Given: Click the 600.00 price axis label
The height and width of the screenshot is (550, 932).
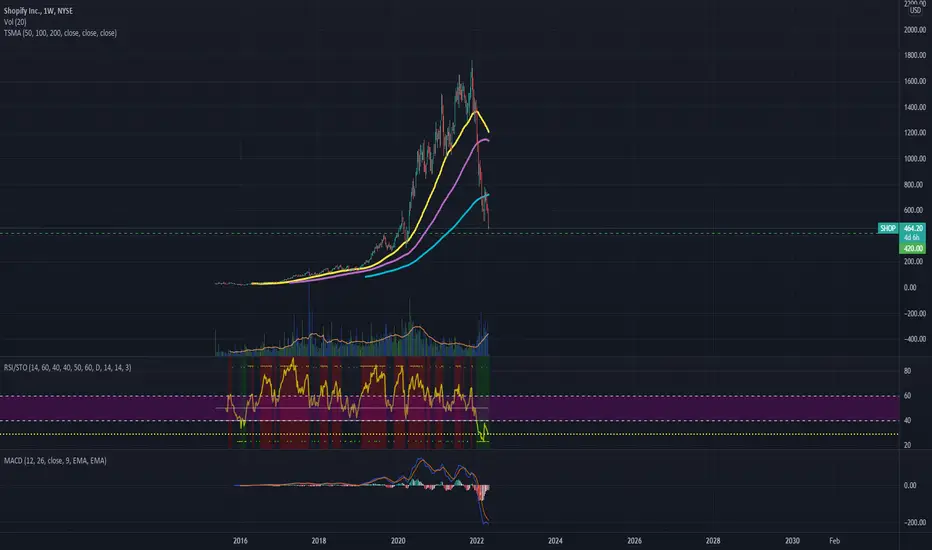Looking at the screenshot, I should 914,210.
